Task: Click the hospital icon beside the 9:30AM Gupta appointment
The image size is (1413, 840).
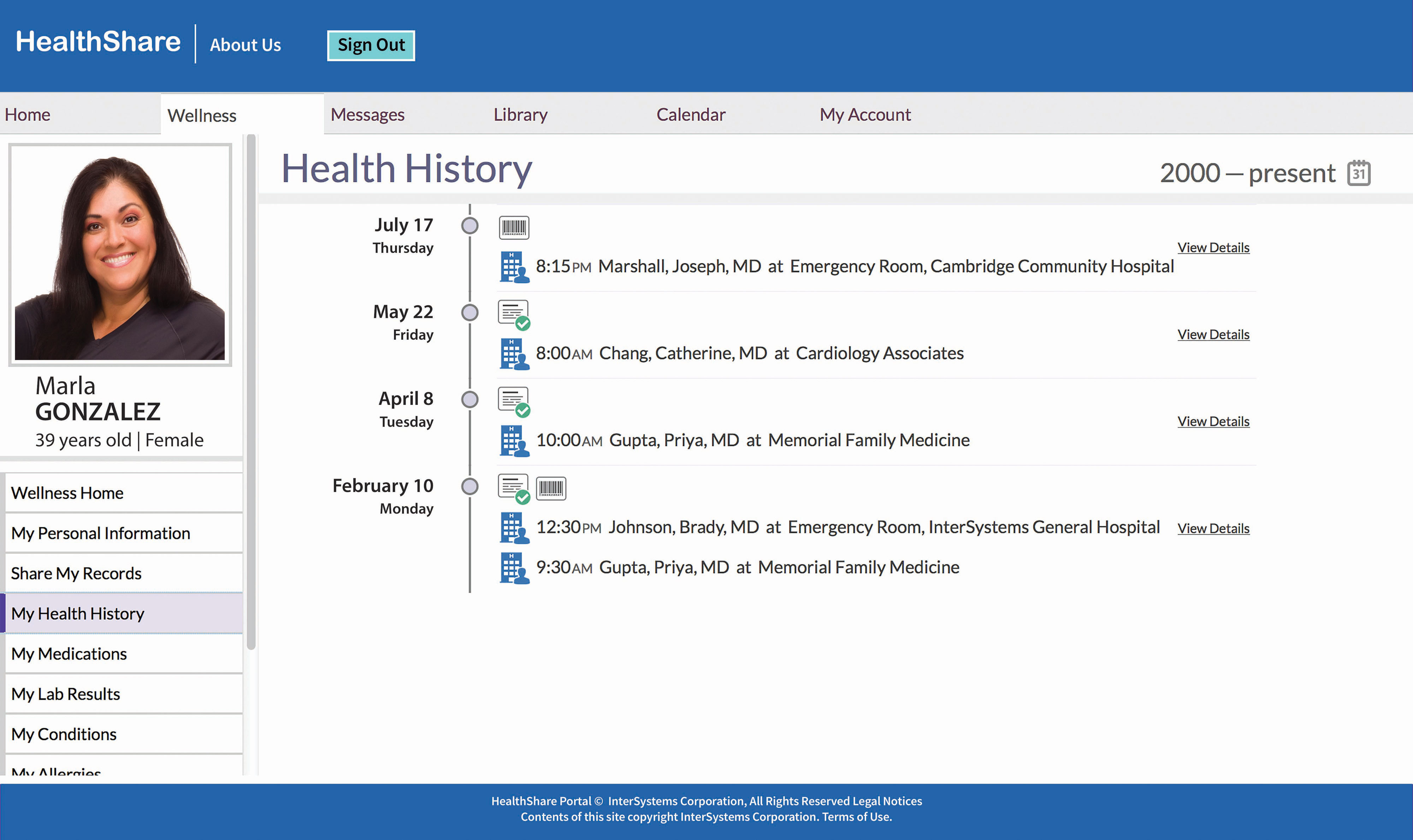Action: 514,567
